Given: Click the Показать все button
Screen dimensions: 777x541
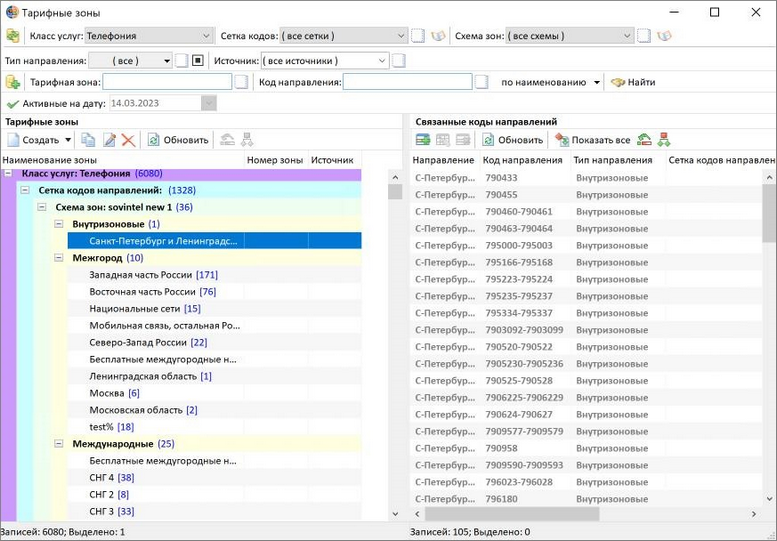Looking at the screenshot, I should click(x=593, y=140).
